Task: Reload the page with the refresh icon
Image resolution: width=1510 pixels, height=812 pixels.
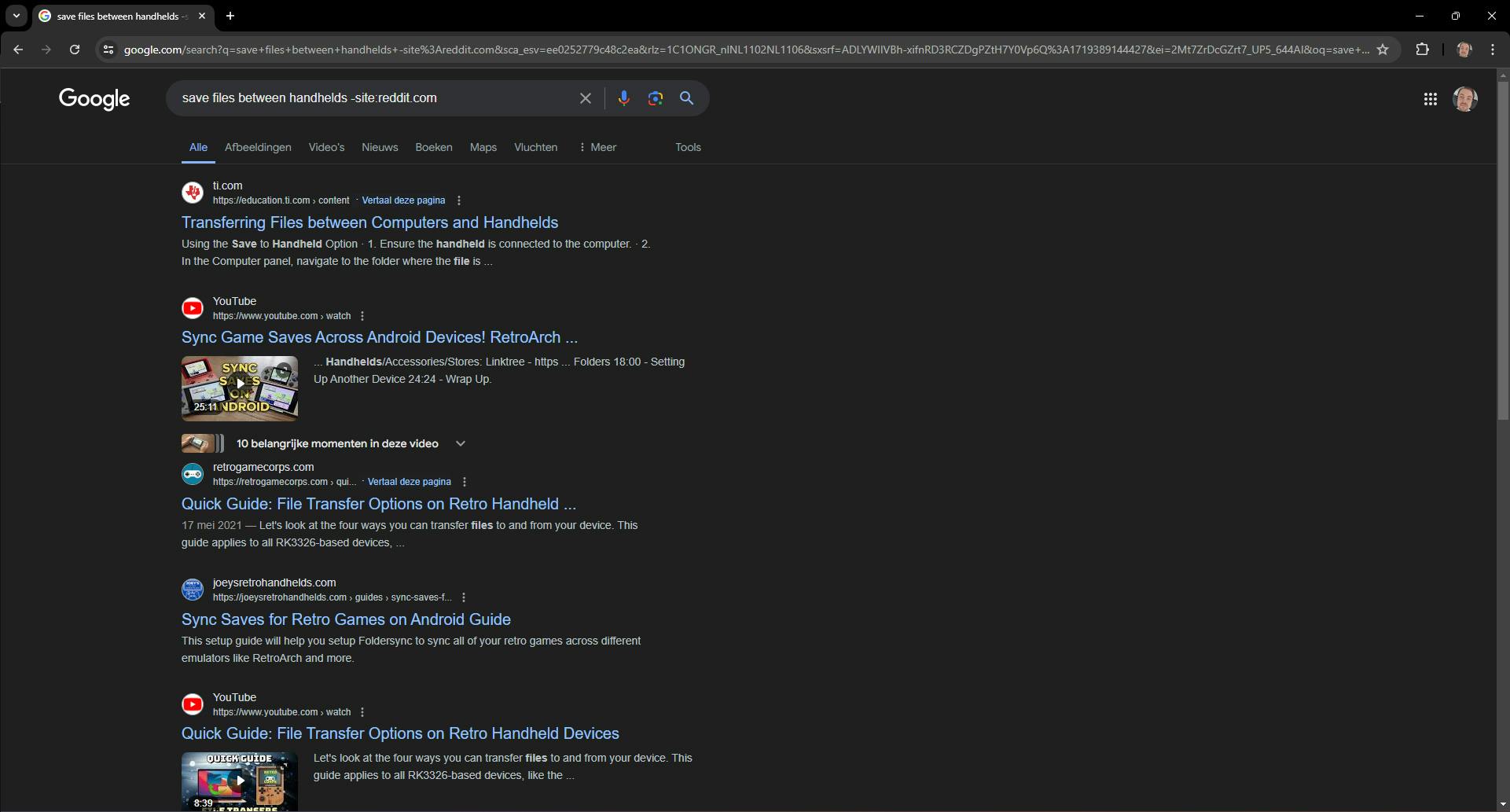Action: pyautogui.click(x=75, y=50)
